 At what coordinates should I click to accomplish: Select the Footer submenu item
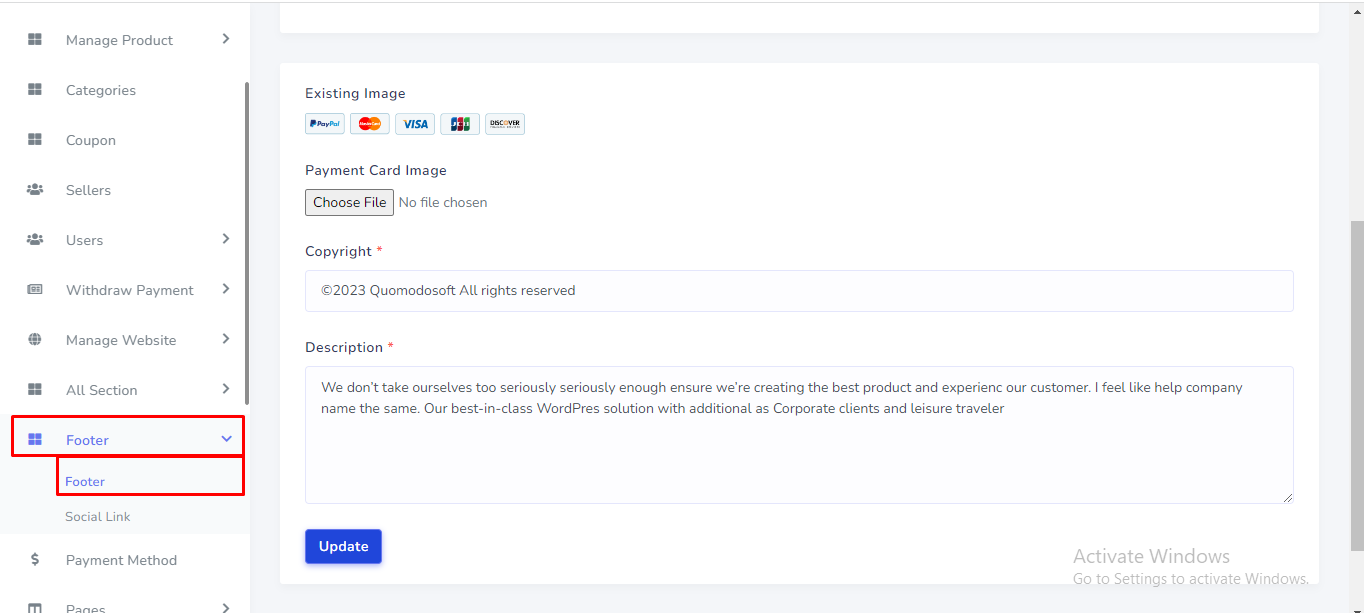(85, 482)
